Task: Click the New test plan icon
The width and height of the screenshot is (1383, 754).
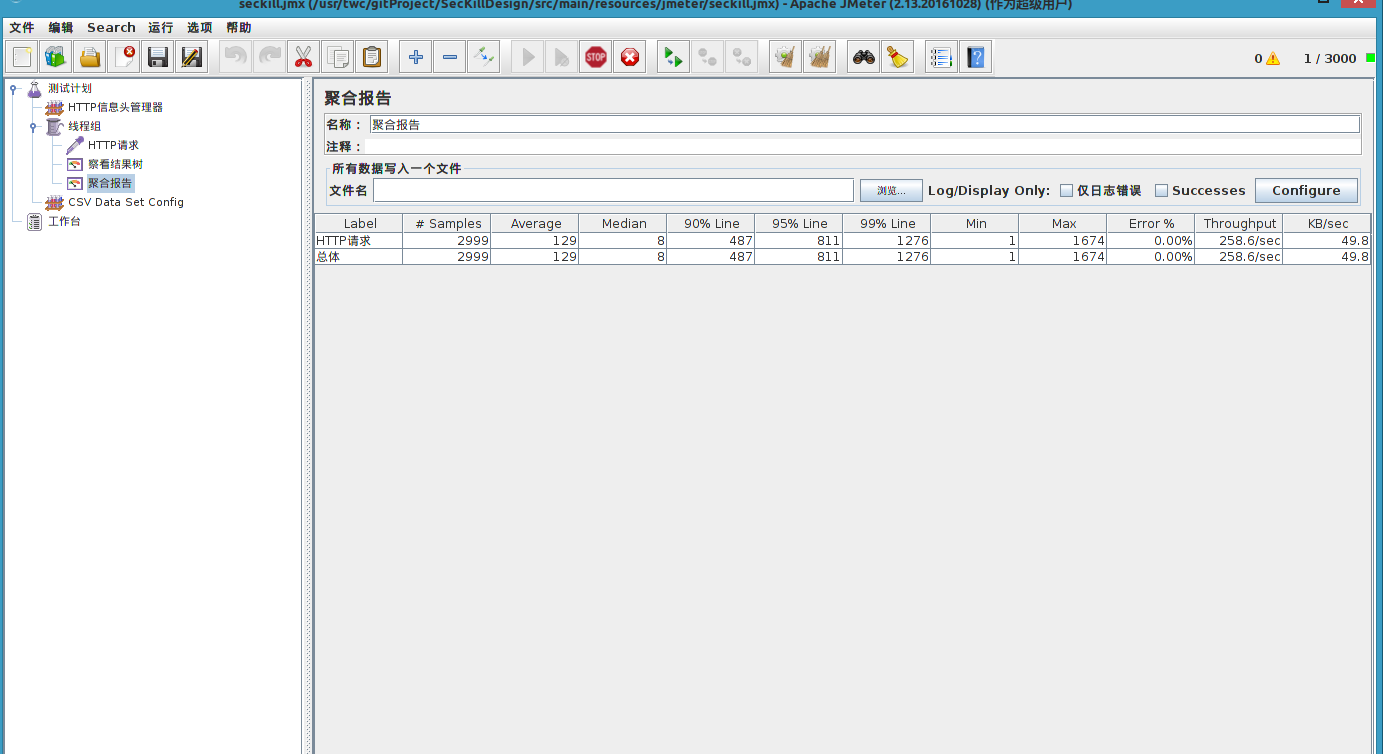Action: pyautogui.click(x=22, y=57)
